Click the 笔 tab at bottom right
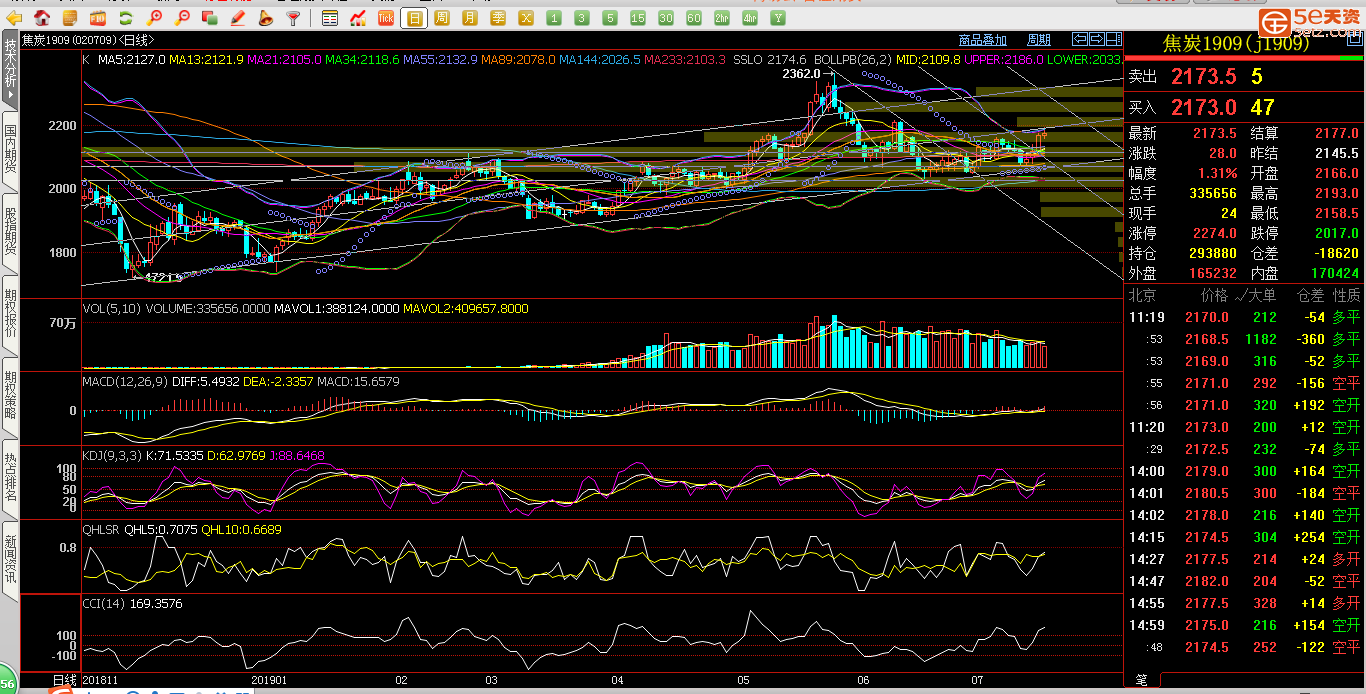This screenshot has height=694, width=1366. point(1141,680)
